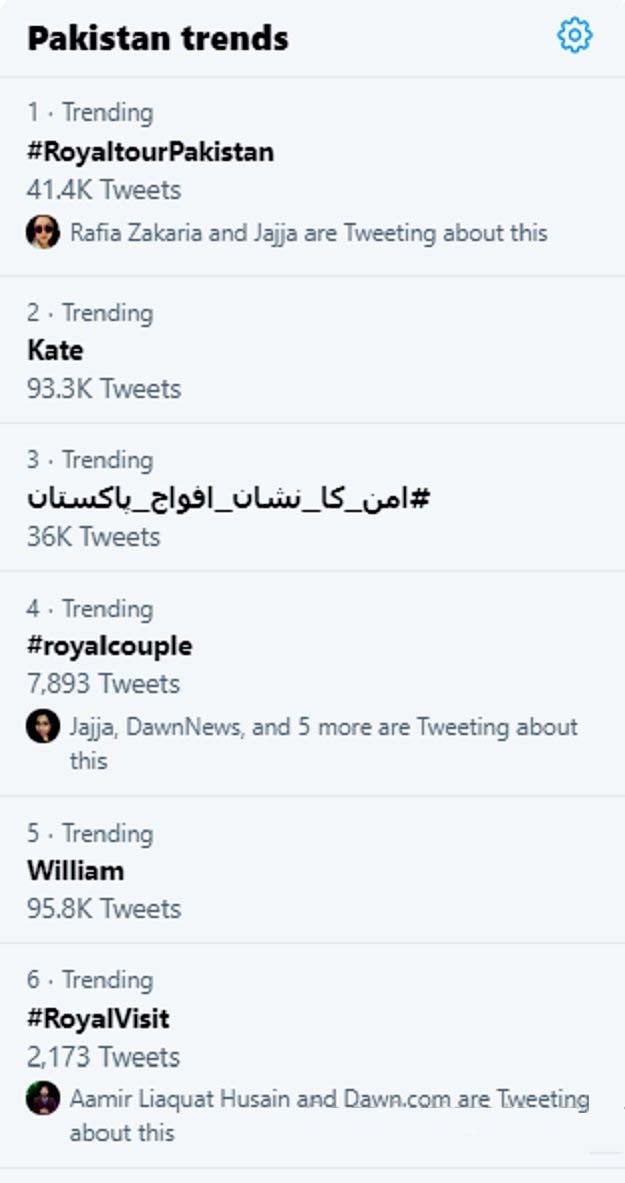Click the Pakistan trends heading
The height and width of the screenshot is (1183, 625).
(158, 38)
